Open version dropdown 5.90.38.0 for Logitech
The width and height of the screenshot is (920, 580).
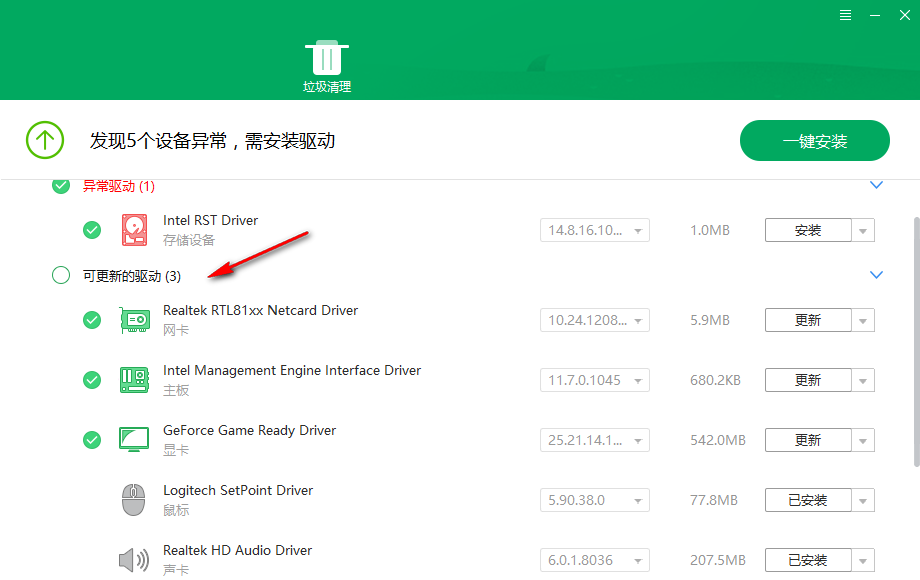tap(595, 500)
